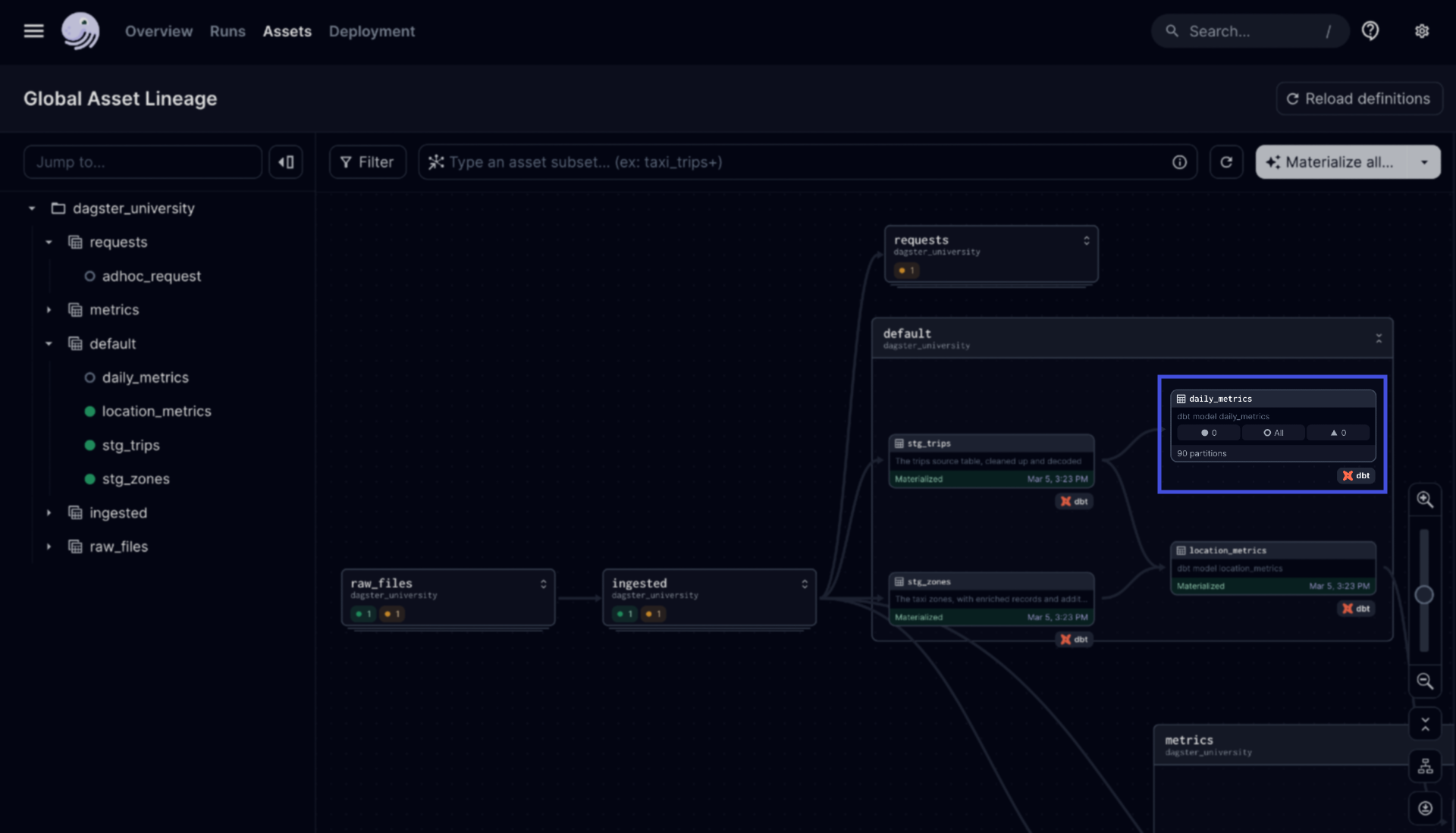Viewport: 1456px width, 833px height.
Task: Click the orange status badge in requests node
Action: [907, 271]
